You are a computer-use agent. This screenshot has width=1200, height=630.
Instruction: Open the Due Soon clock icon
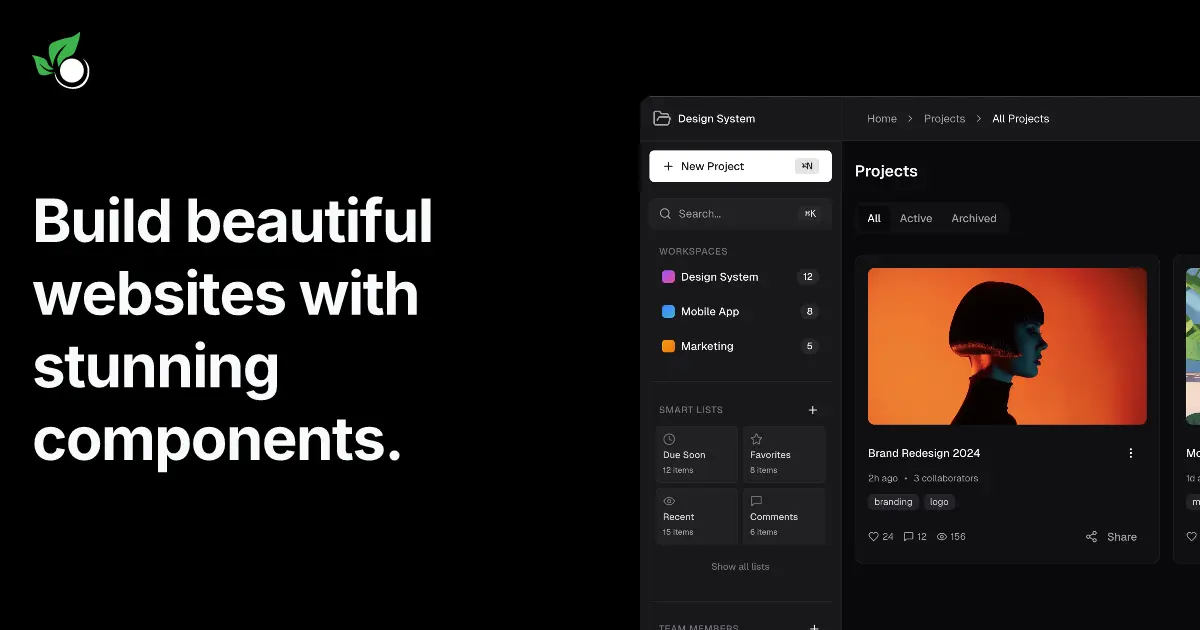pos(669,438)
